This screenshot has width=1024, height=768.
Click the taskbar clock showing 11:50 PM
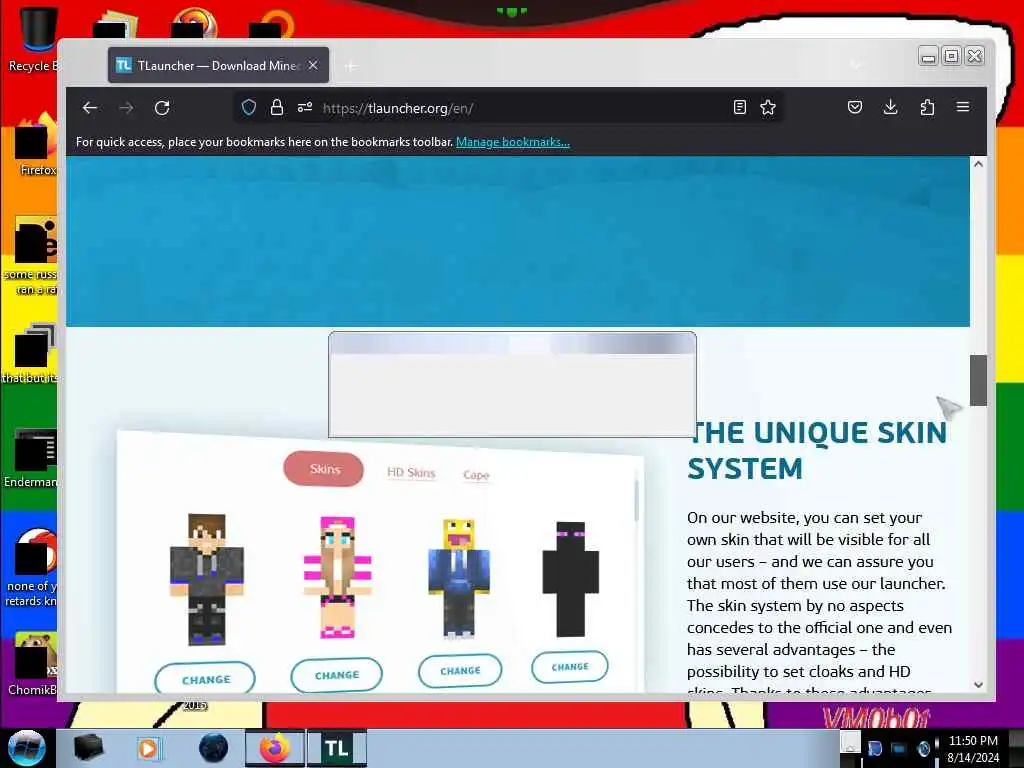973,748
